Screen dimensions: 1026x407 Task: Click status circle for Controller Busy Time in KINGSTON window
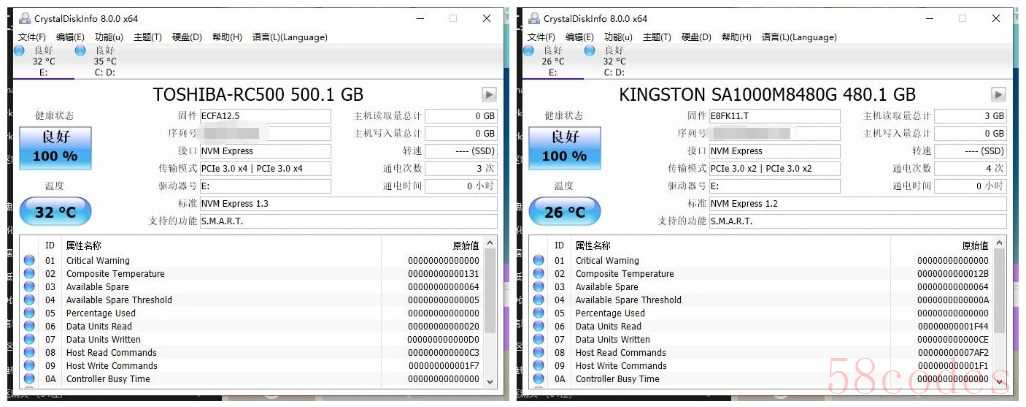click(x=539, y=378)
